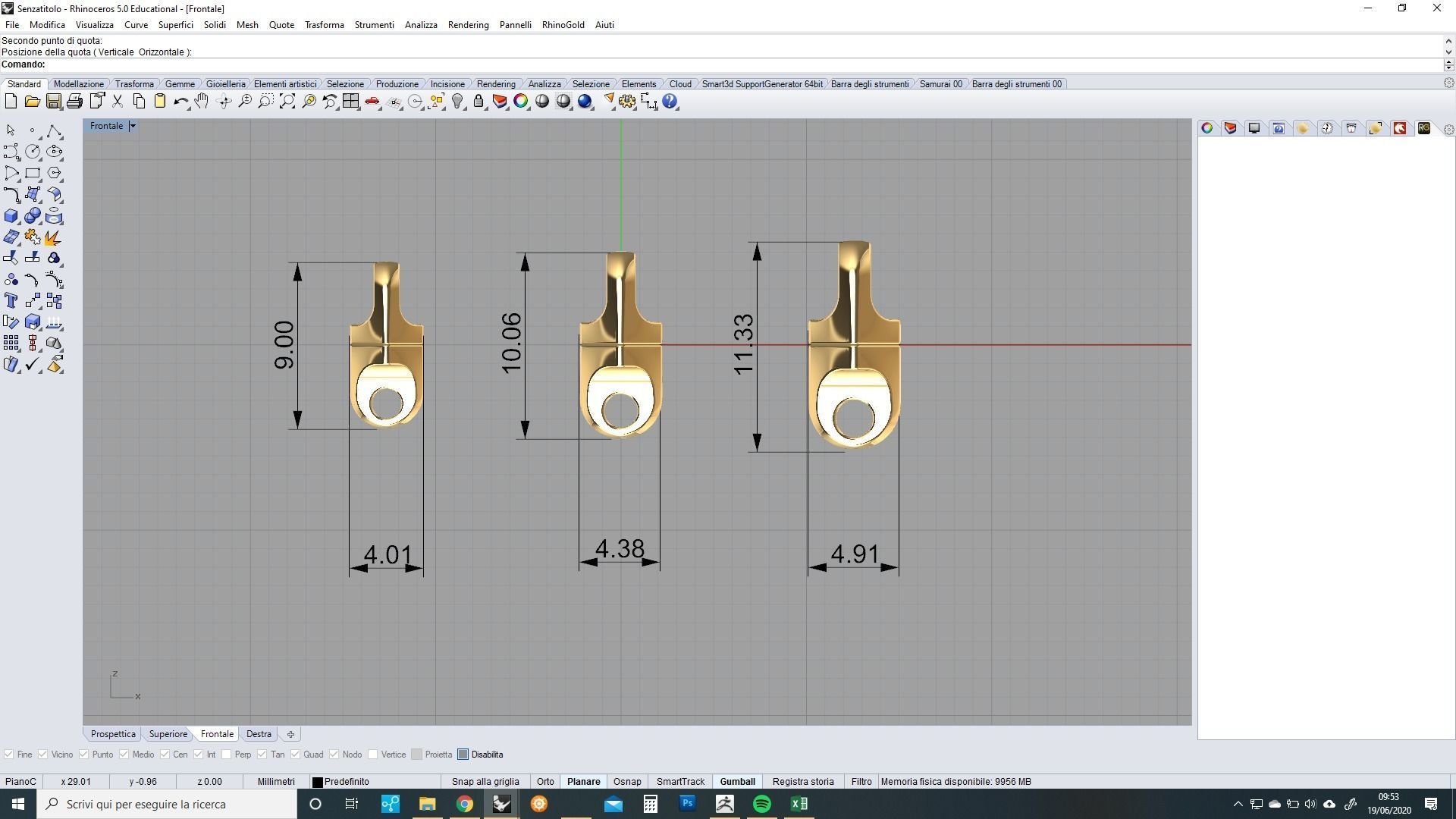Switch to the Gioielleria toolbar tab
Image resolution: width=1456 pixels, height=819 pixels.
pos(225,84)
